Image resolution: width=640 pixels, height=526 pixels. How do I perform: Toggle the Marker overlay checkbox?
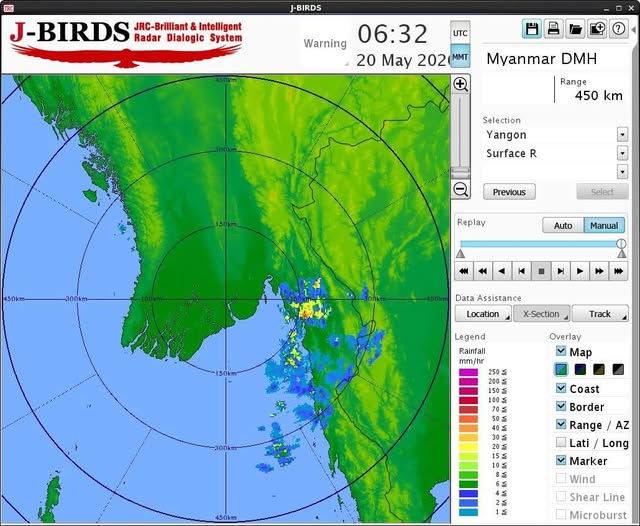561,460
